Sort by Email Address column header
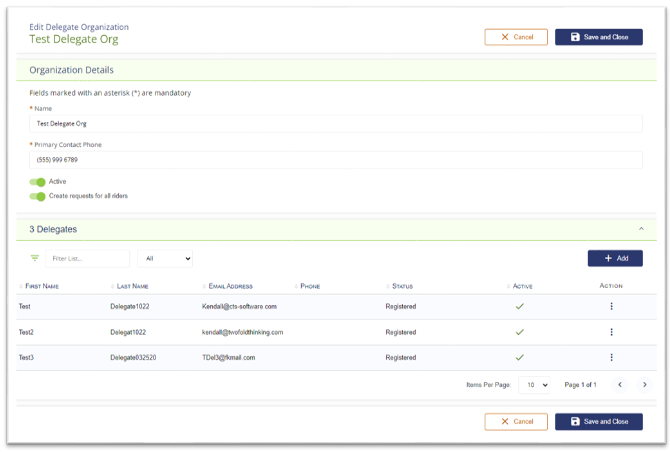 coord(228,286)
